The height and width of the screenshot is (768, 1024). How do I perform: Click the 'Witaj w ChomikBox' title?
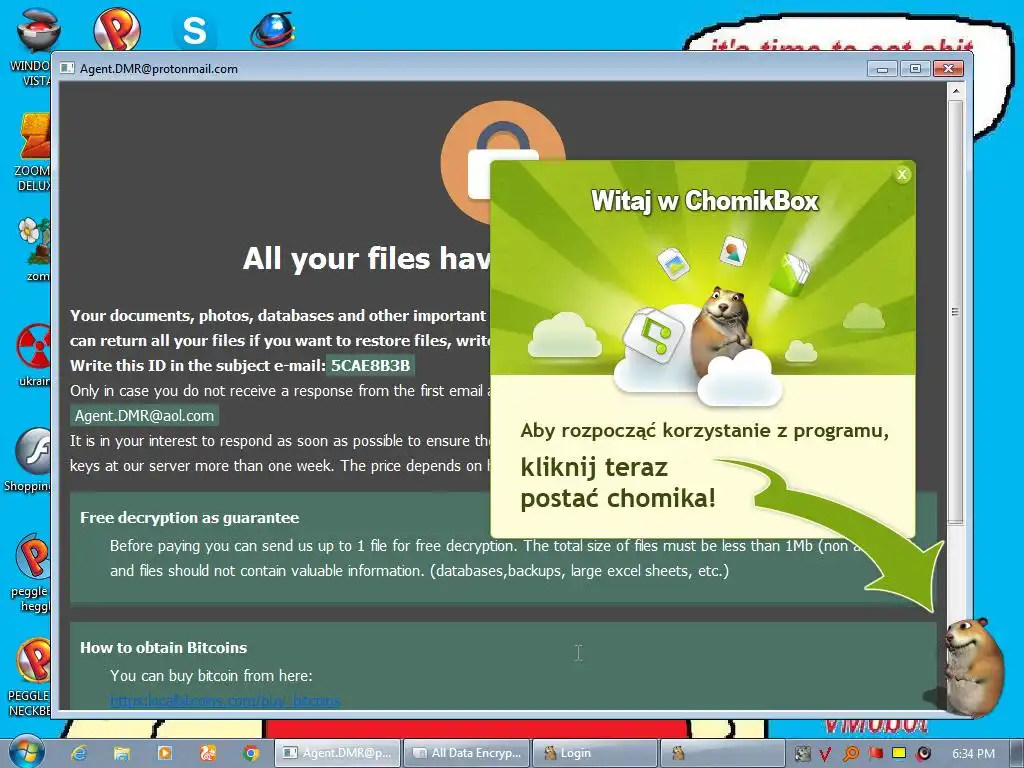click(704, 201)
